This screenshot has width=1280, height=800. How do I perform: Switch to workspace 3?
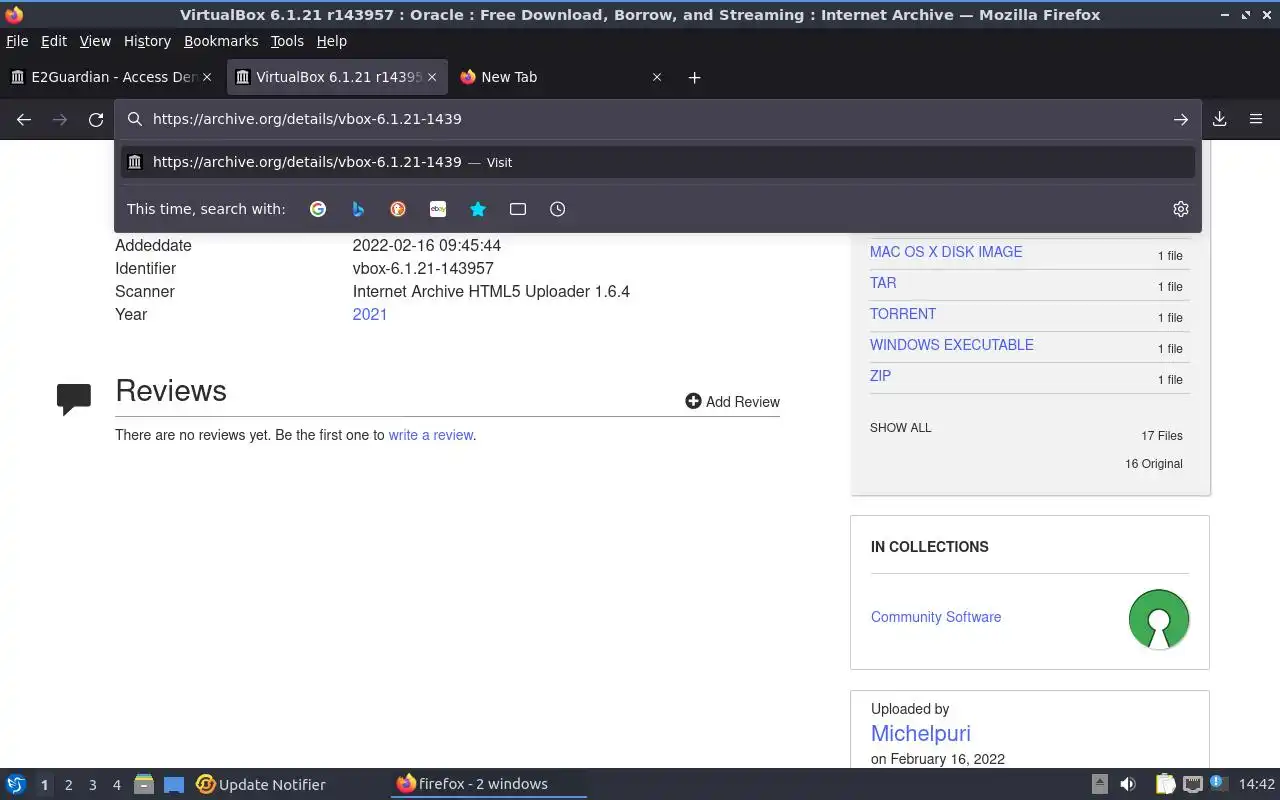[x=92, y=785]
